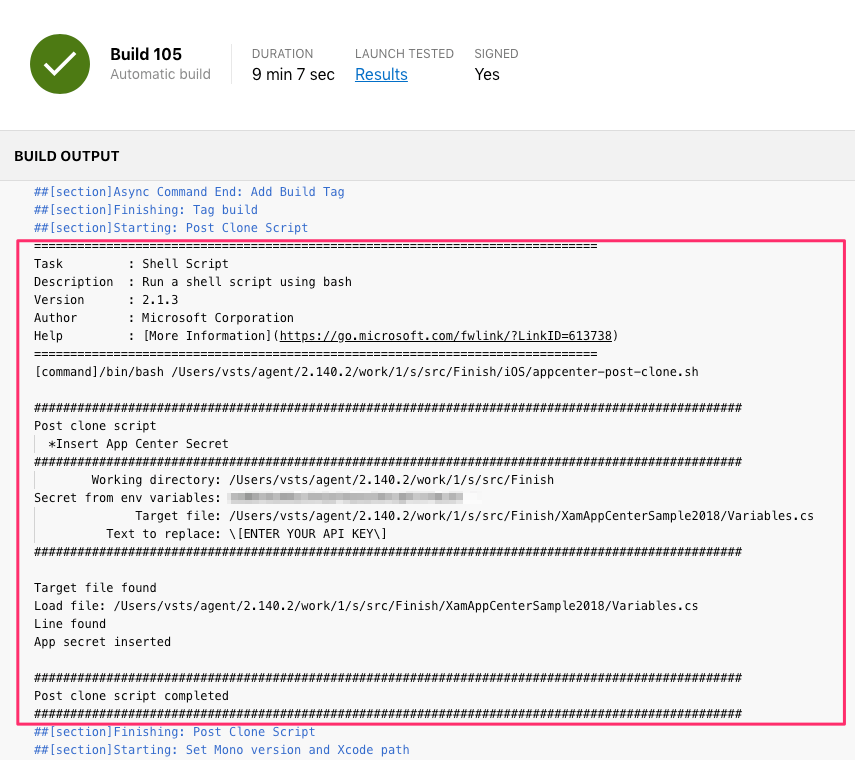This screenshot has width=855, height=760.
Task: Click the 'App secret inserted' line
Action: pyautogui.click(x=103, y=642)
